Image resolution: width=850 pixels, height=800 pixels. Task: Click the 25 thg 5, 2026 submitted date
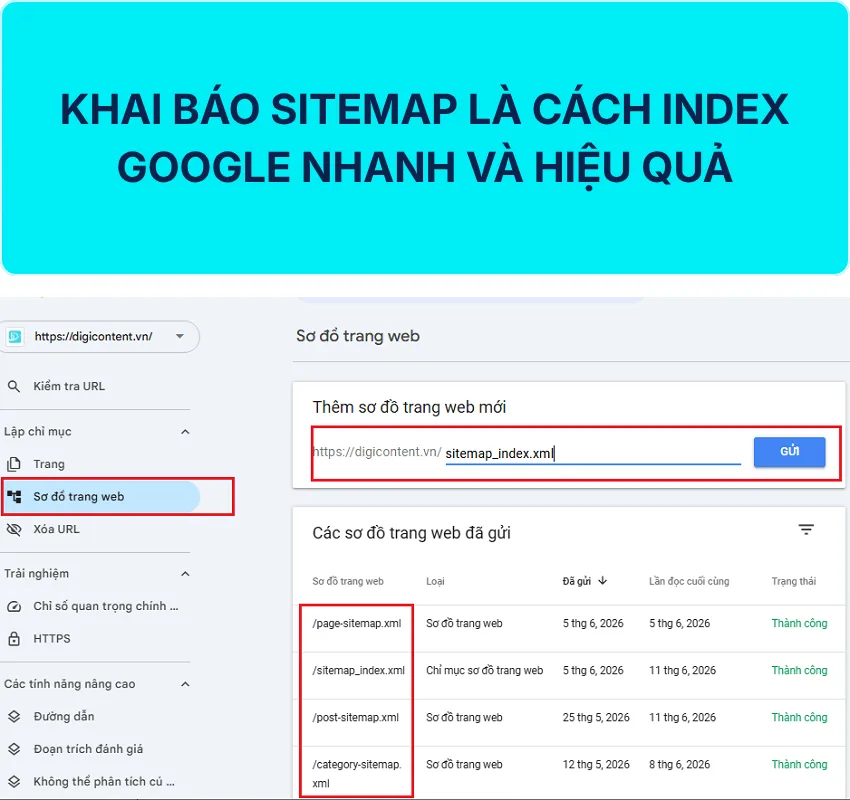[x=596, y=718]
